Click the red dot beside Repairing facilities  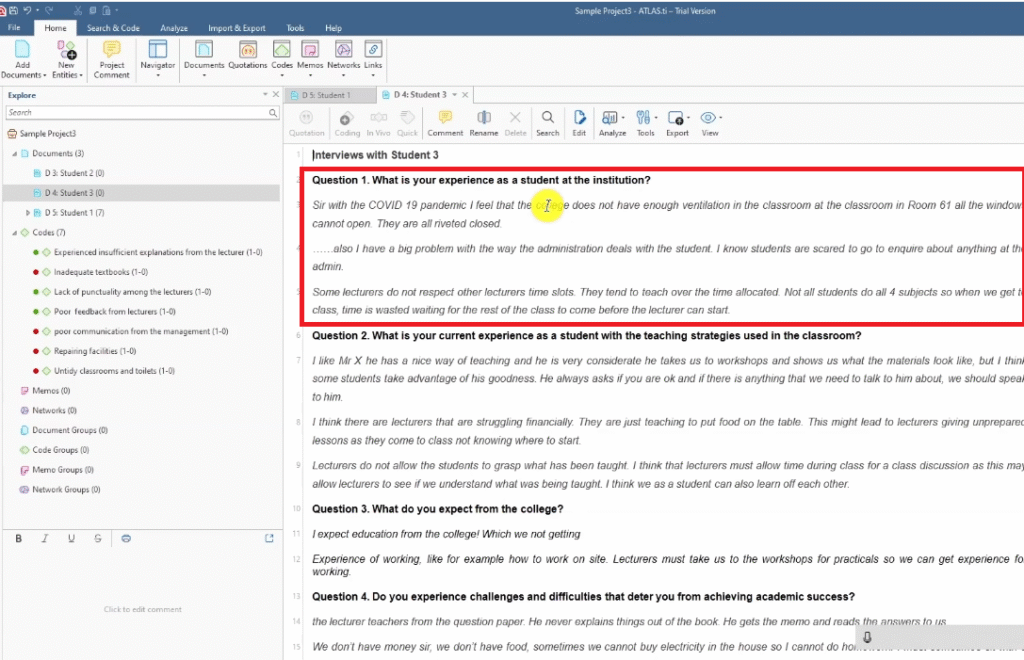coord(35,351)
